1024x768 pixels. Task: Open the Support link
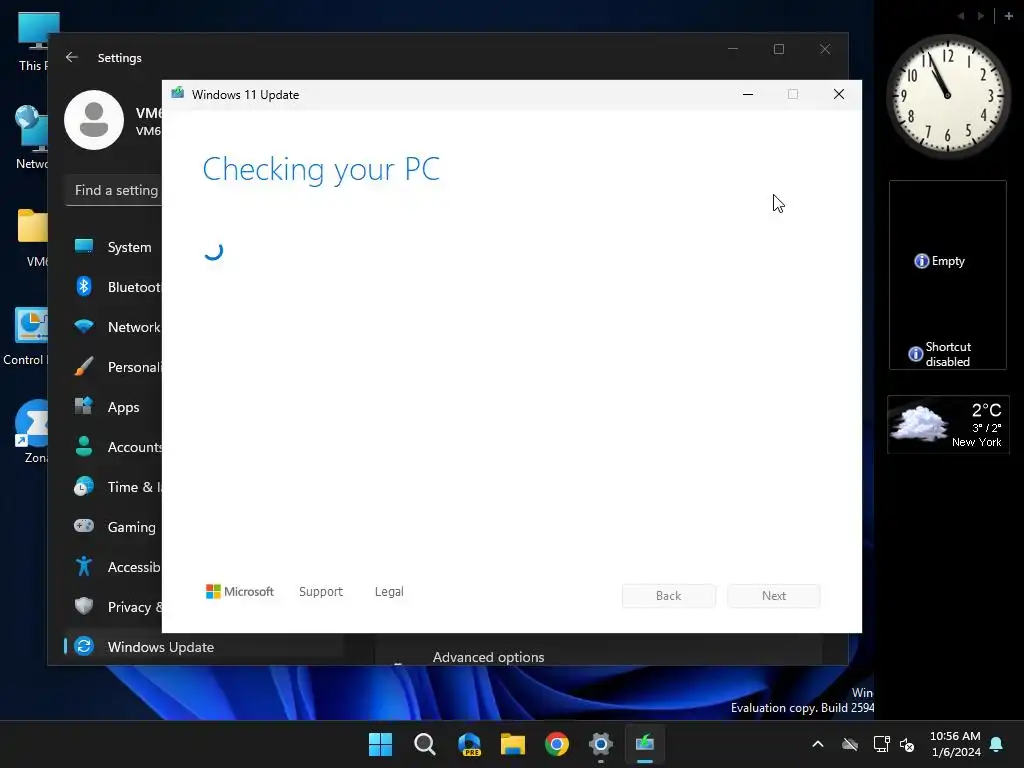(321, 592)
